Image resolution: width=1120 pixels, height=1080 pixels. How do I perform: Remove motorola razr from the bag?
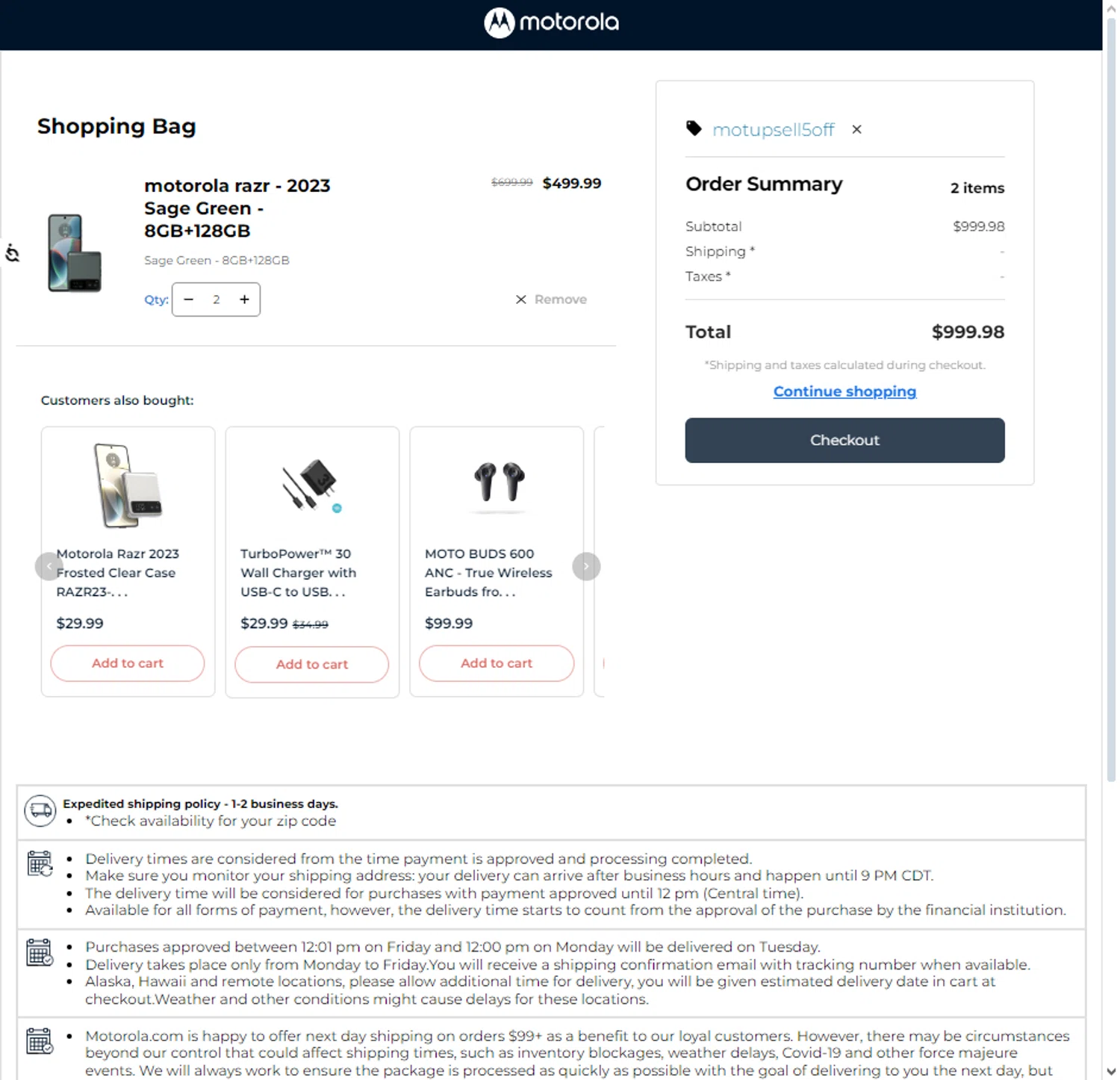tap(551, 300)
